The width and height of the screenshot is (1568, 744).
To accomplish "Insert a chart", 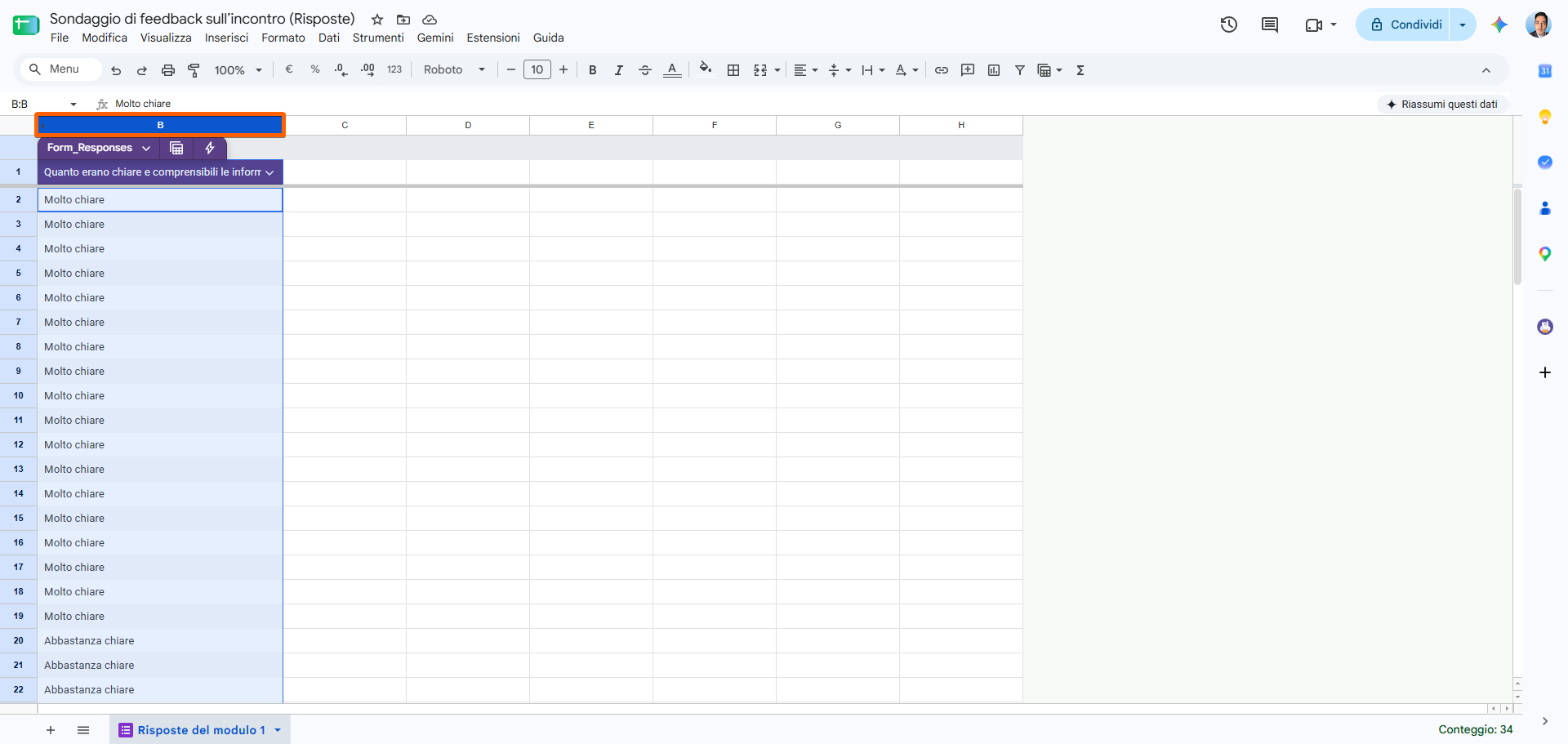I will [x=994, y=70].
